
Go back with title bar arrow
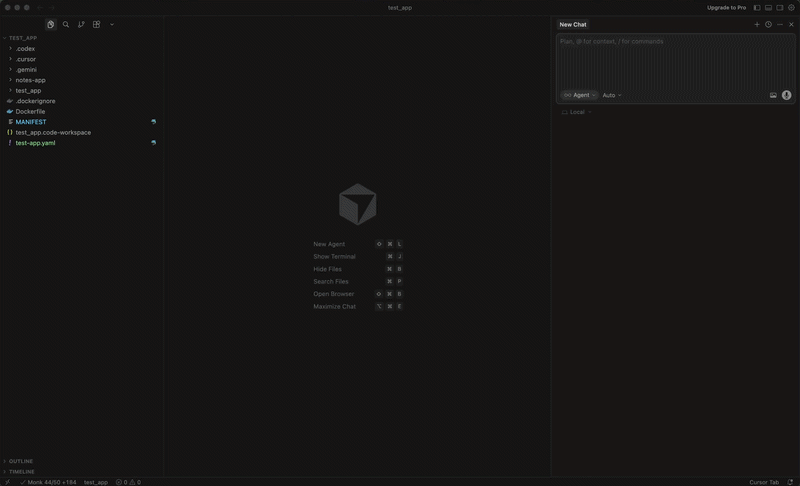pos(40,8)
